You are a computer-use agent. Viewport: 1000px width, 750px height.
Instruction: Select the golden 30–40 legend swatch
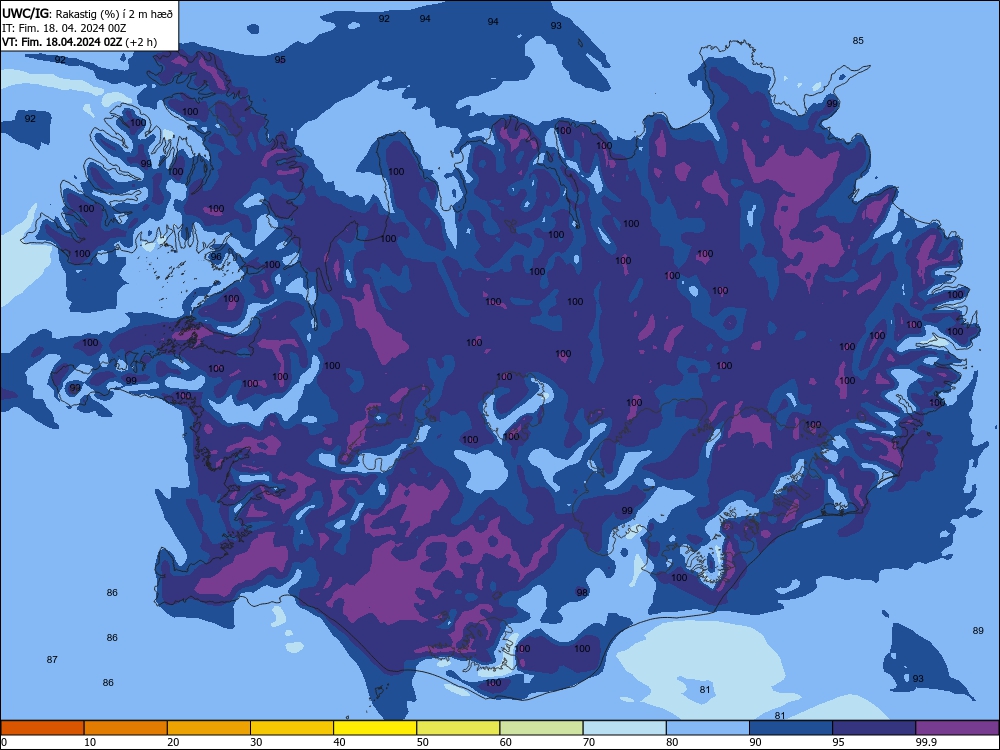pos(292,728)
